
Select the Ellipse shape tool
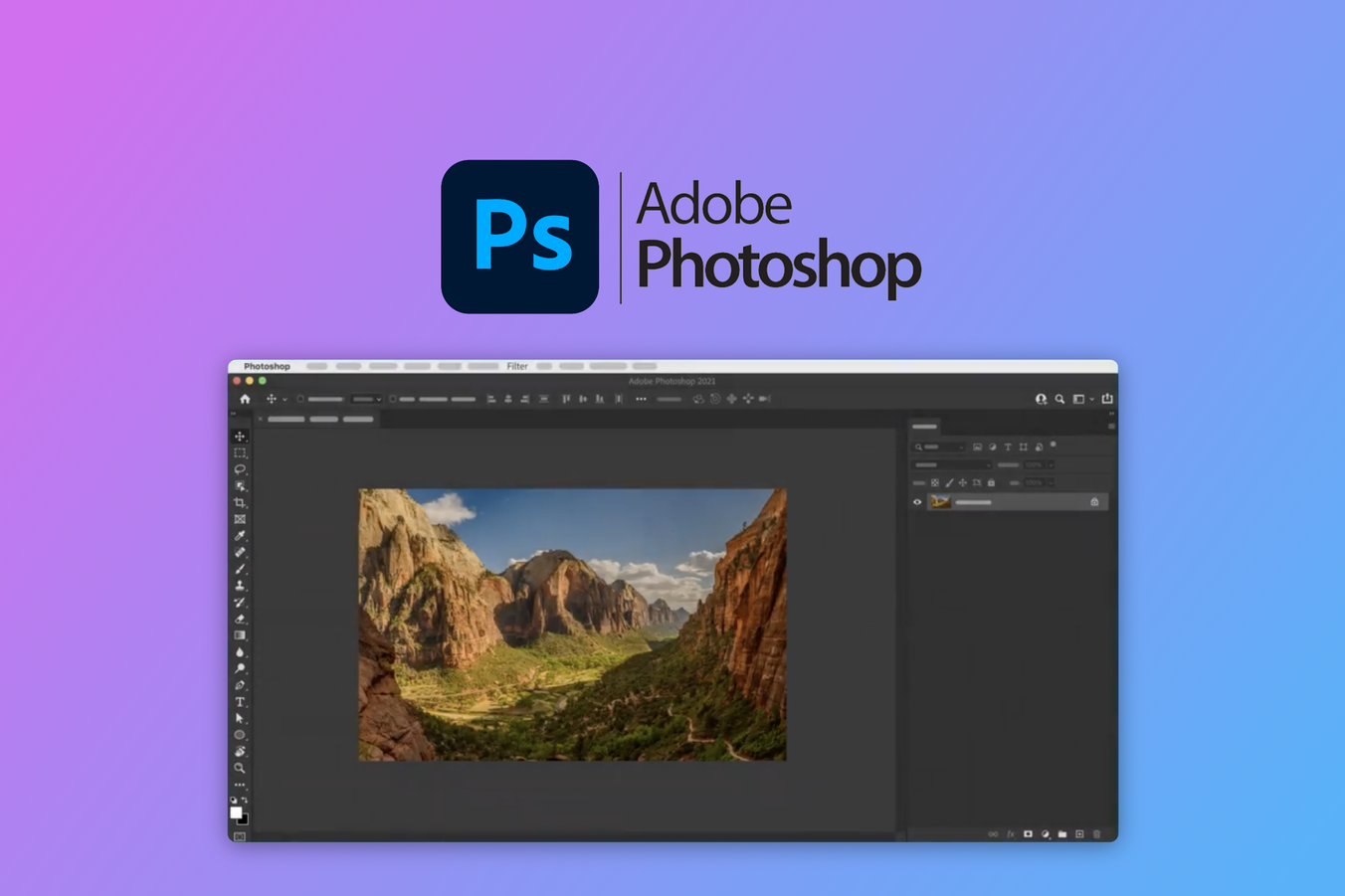point(240,735)
